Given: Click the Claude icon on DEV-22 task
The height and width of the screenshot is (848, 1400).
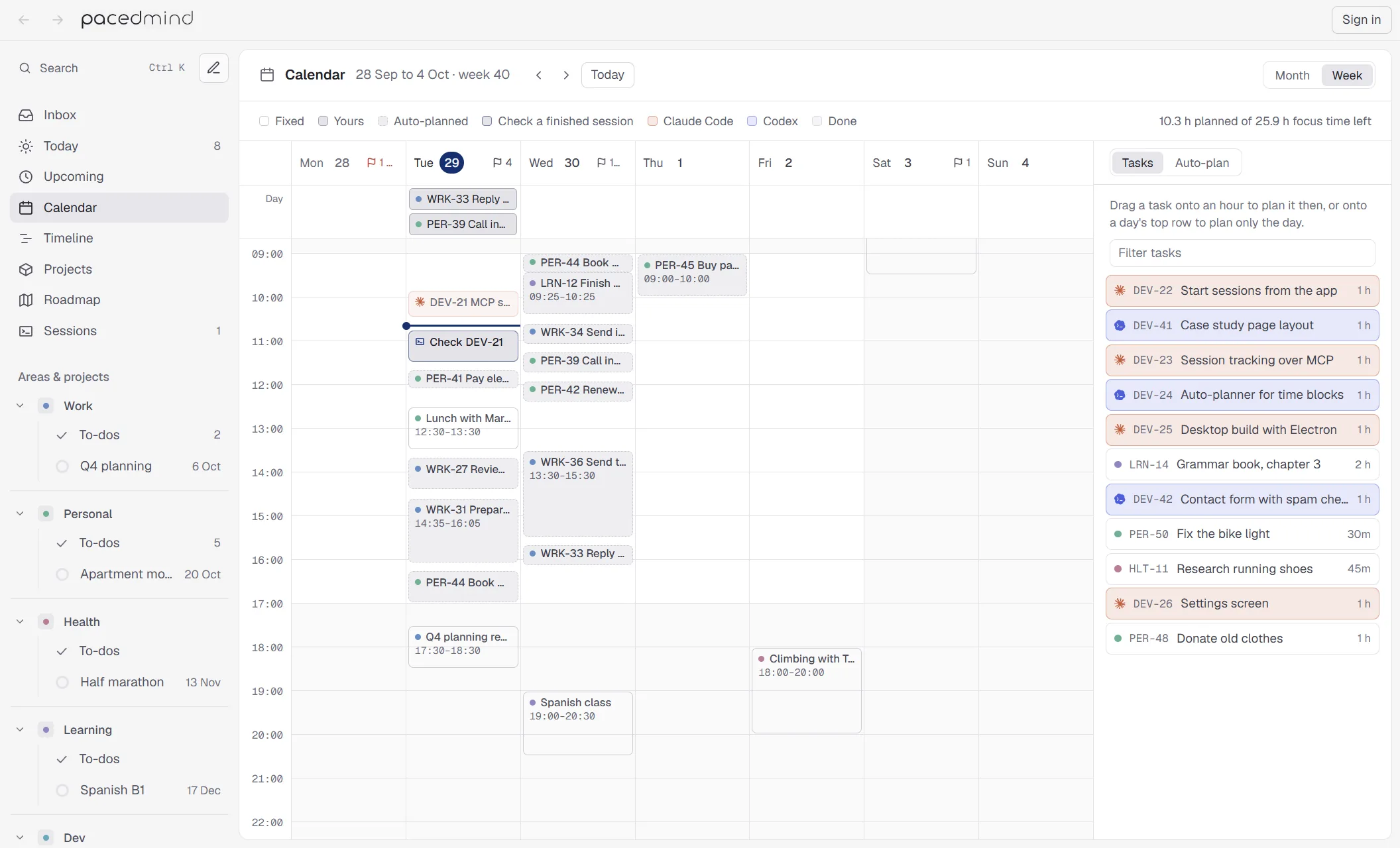Looking at the screenshot, I should tap(1120, 291).
